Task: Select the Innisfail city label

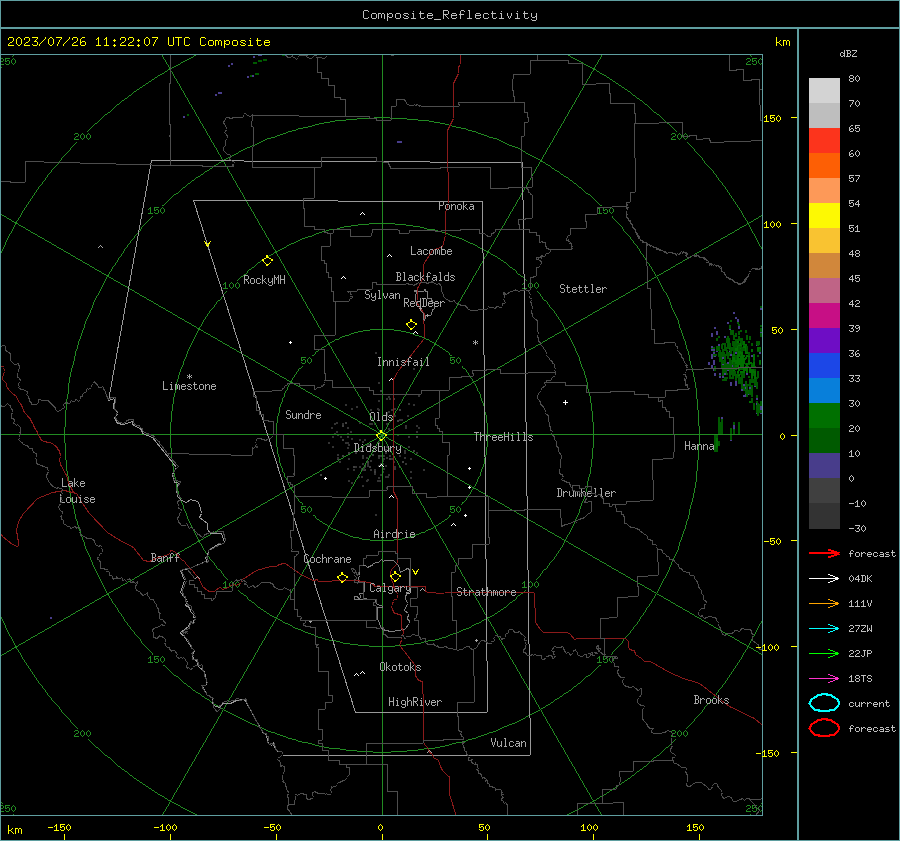Action: (403, 362)
